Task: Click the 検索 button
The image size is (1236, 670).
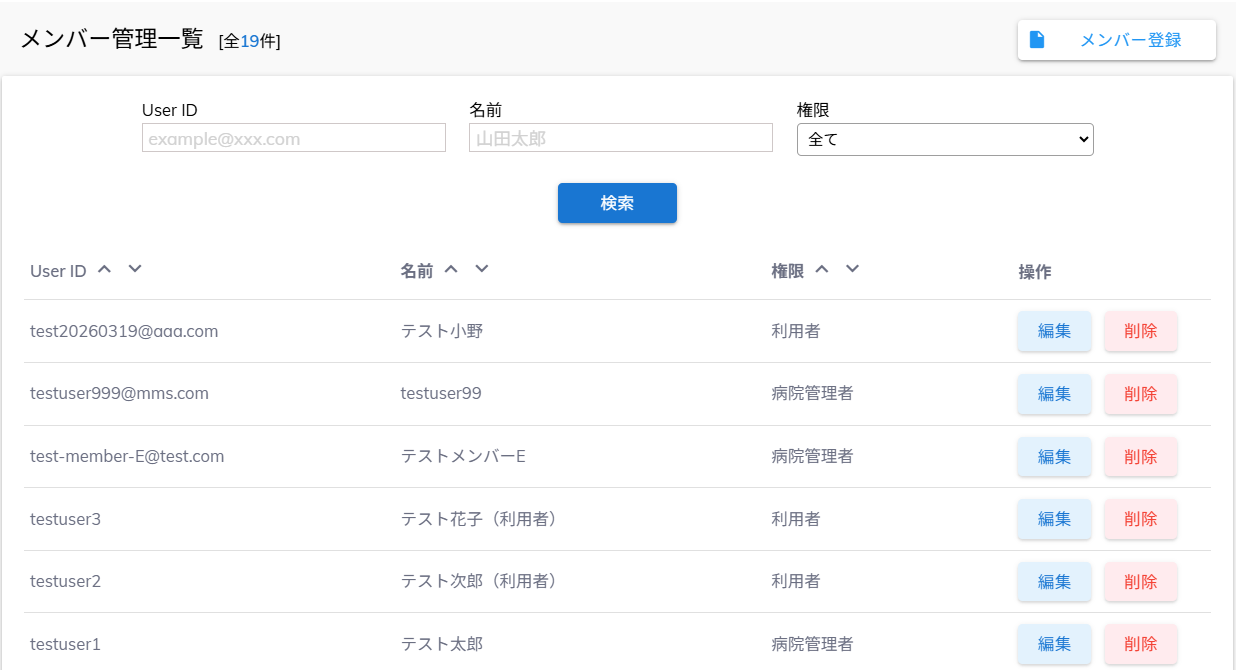Action: point(617,203)
